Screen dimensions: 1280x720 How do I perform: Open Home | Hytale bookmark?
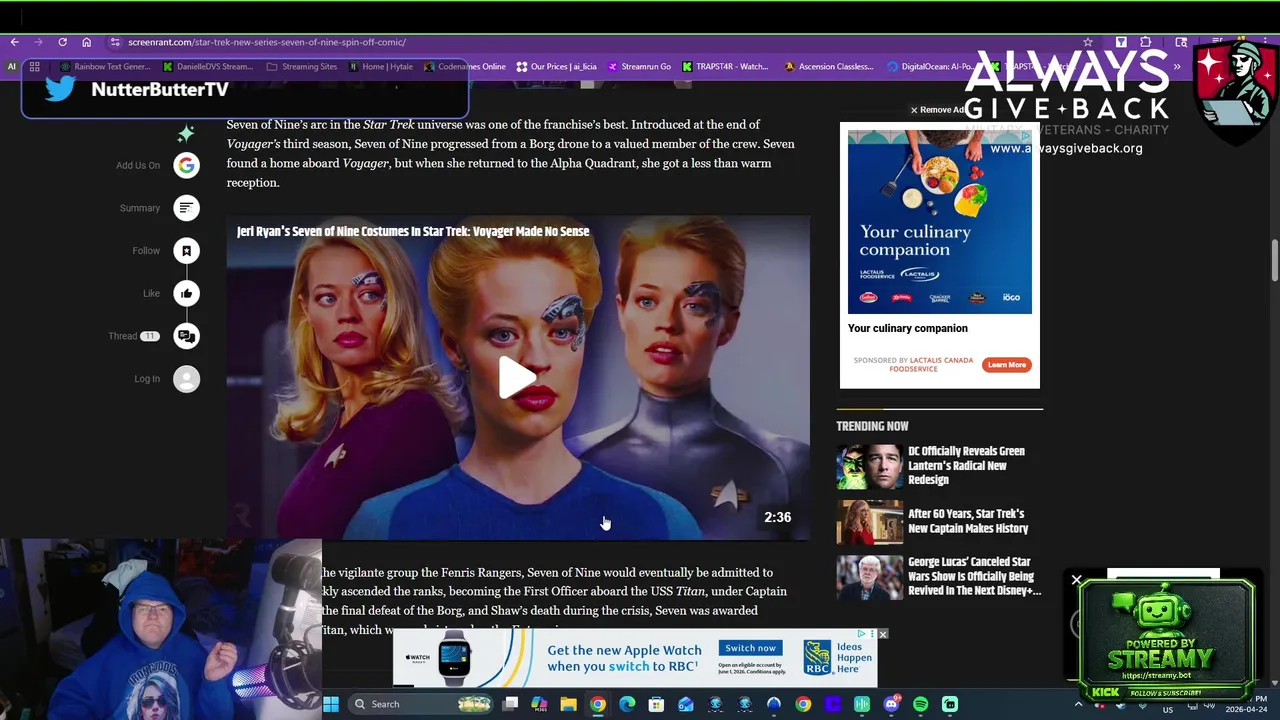coord(380,67)
